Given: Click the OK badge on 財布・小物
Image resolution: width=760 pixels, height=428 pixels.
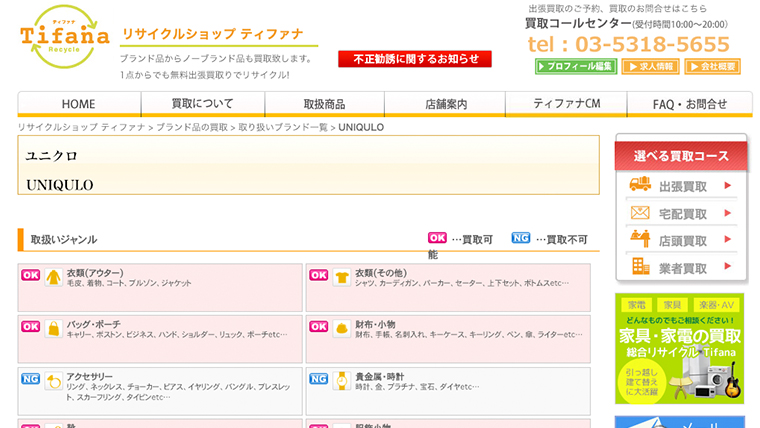Looking at the screenshot, I should (318, 327).
